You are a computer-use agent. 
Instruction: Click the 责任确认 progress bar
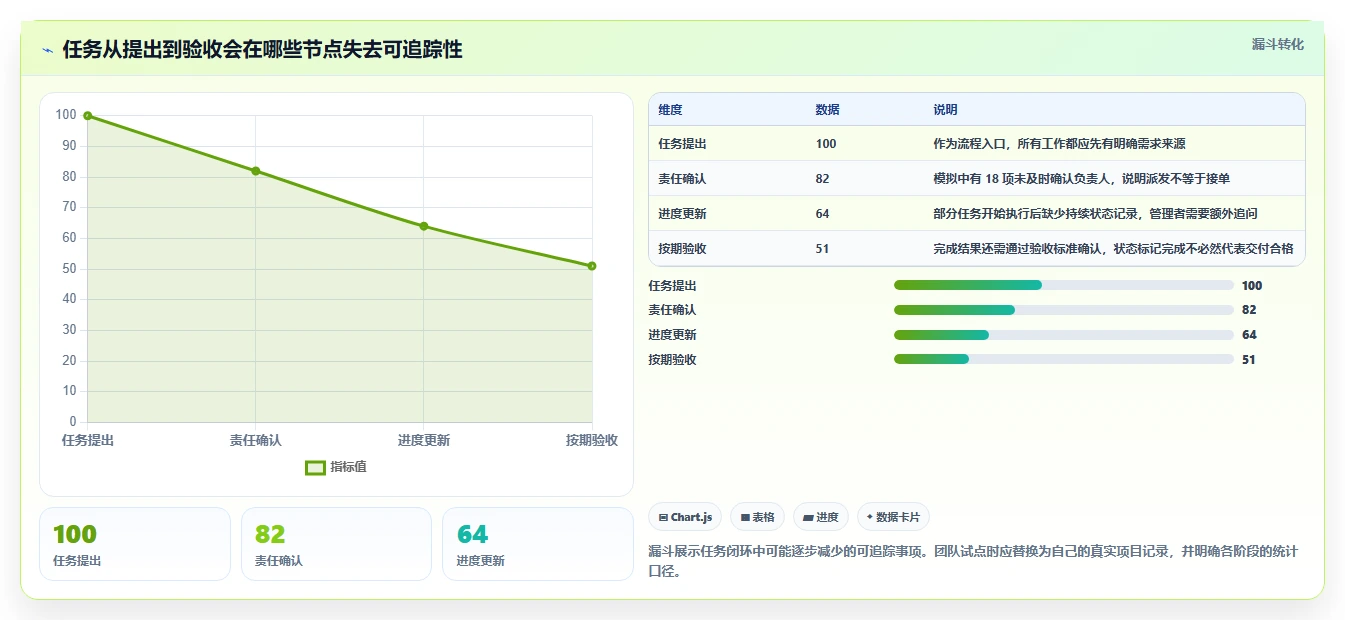pyautogui.click(x=1063, y=310)
